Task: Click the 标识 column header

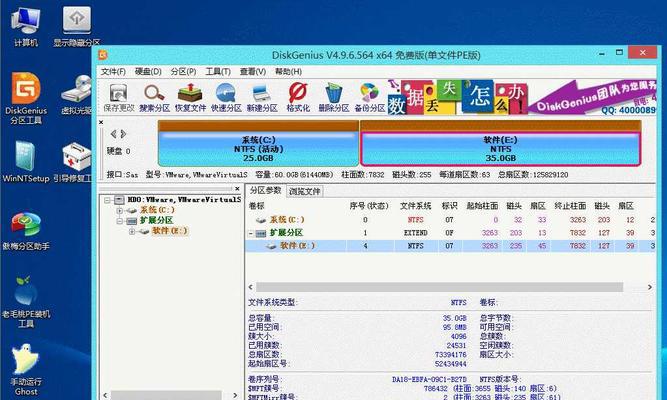Action: (x=450, y=206)
